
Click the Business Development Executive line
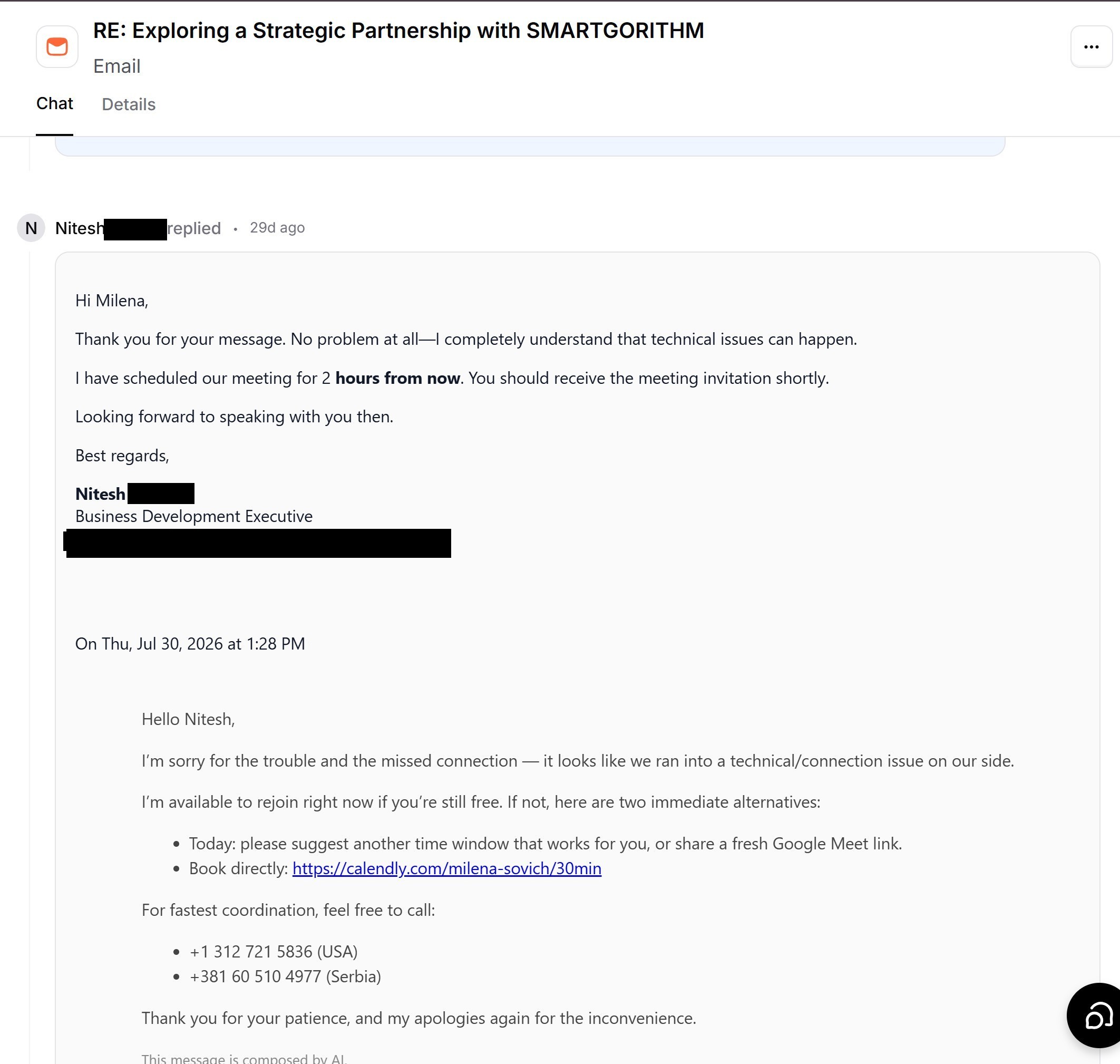[194, 516]
